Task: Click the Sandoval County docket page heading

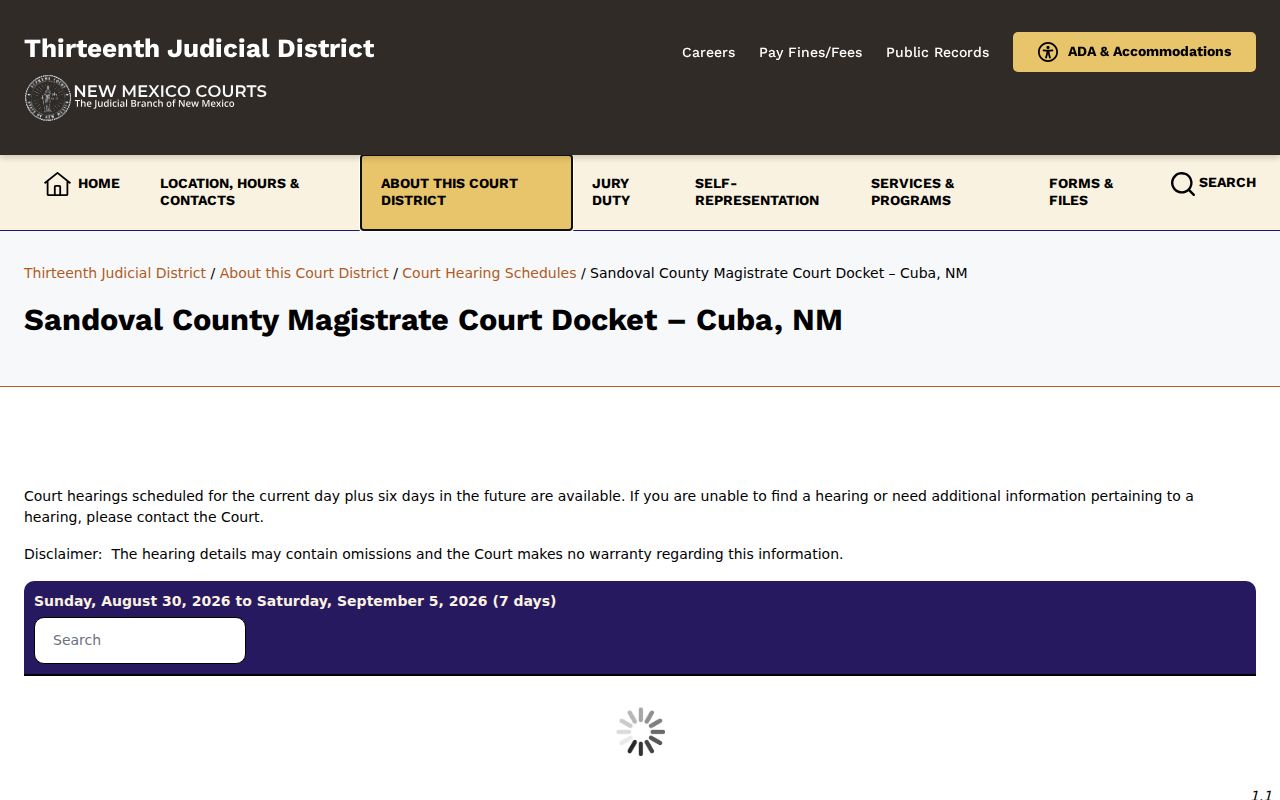Action: pyautogui.click(x=433, y=320)
